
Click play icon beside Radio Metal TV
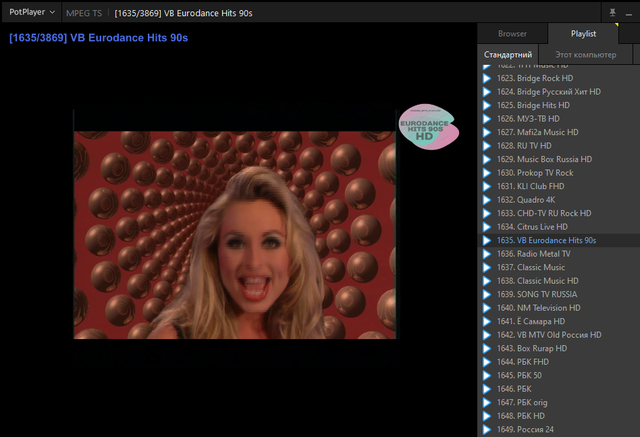pyautogui.click(x=487, y=254)
